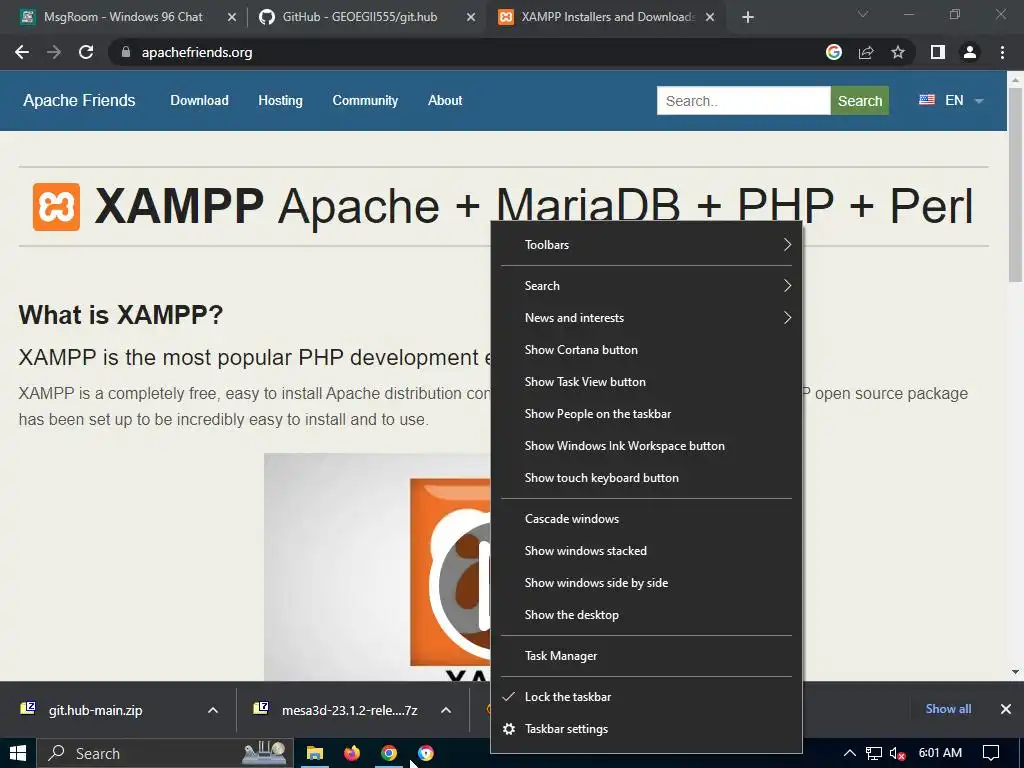The height and width of the screenshot is (768, 1024).
Task: Open mesa3d download options arrow
Action: pyautogui.click(x=446, y=710)
